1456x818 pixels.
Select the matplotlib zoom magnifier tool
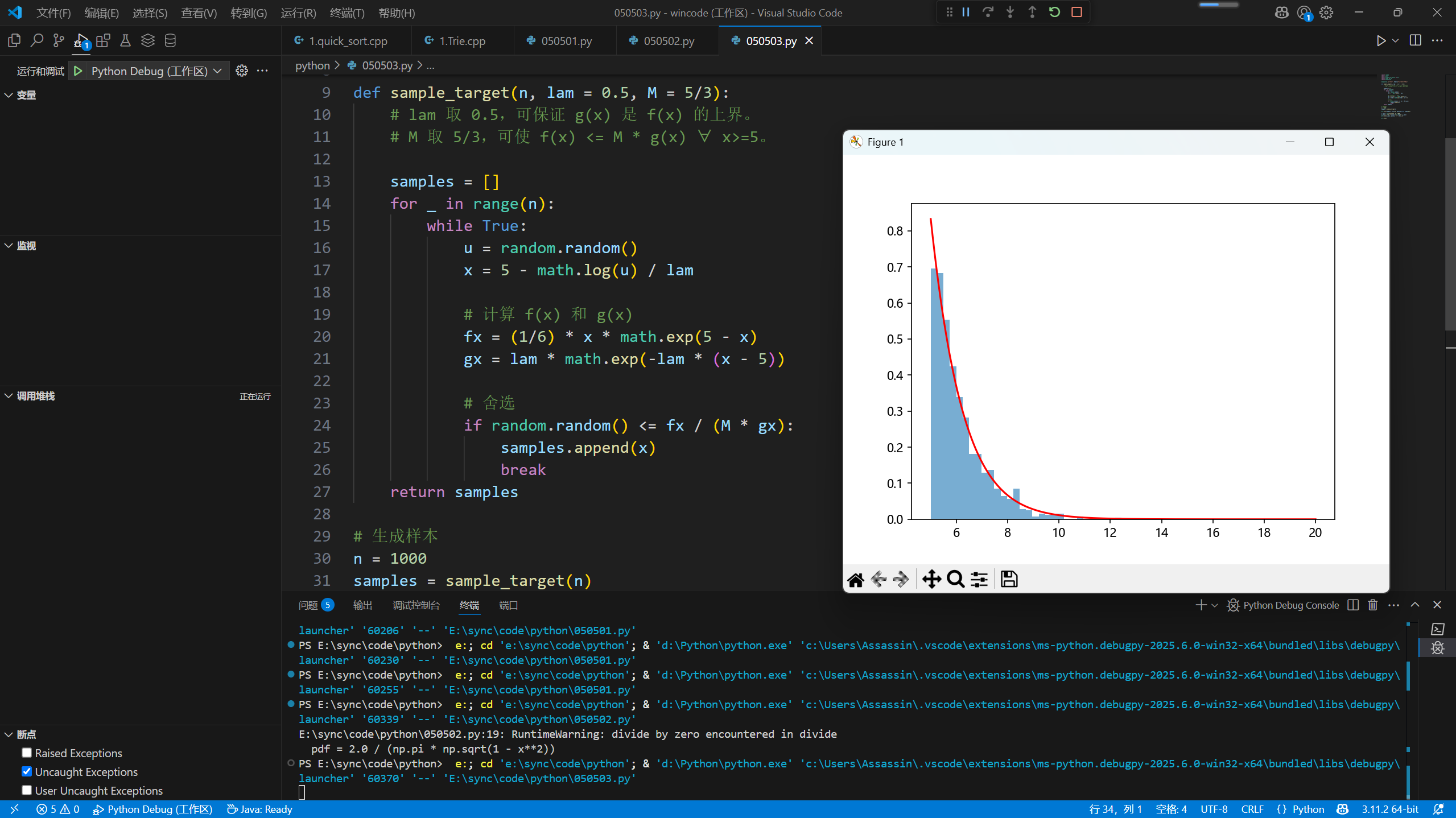955,579
